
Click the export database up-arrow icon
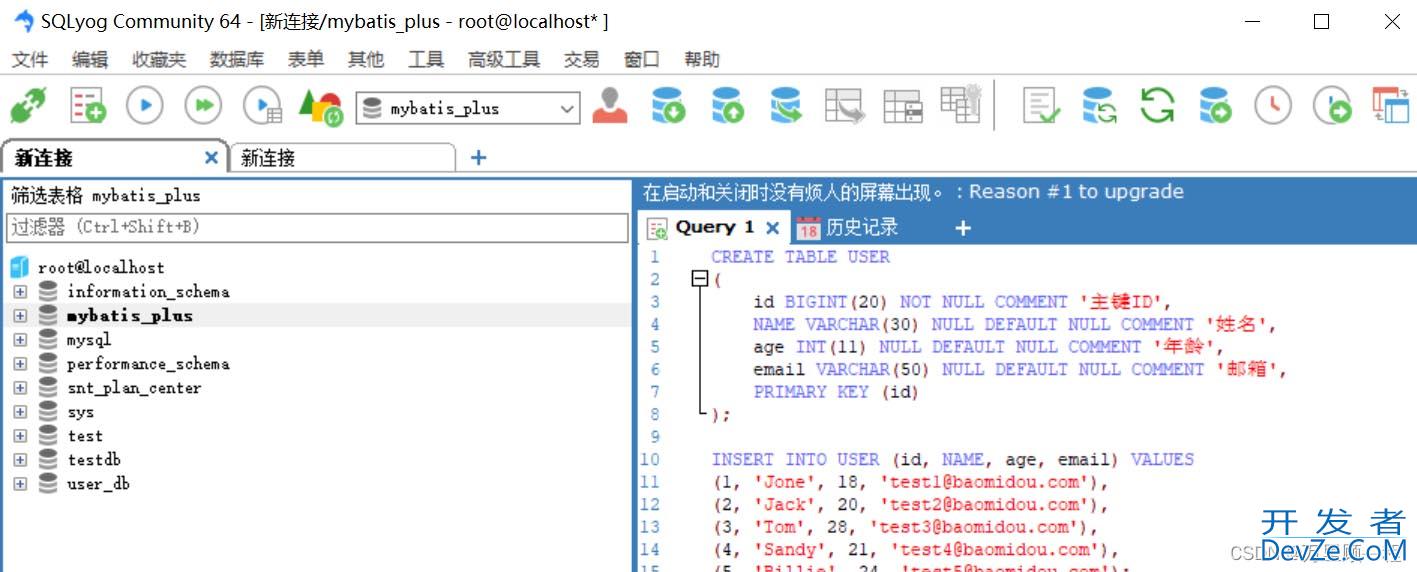click(727, 105)
